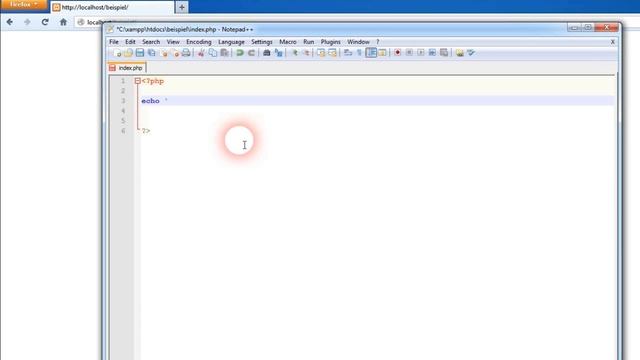Open the Encoding menu
Viewport: 640px width, 360px height.
click(x=199, y=42)
